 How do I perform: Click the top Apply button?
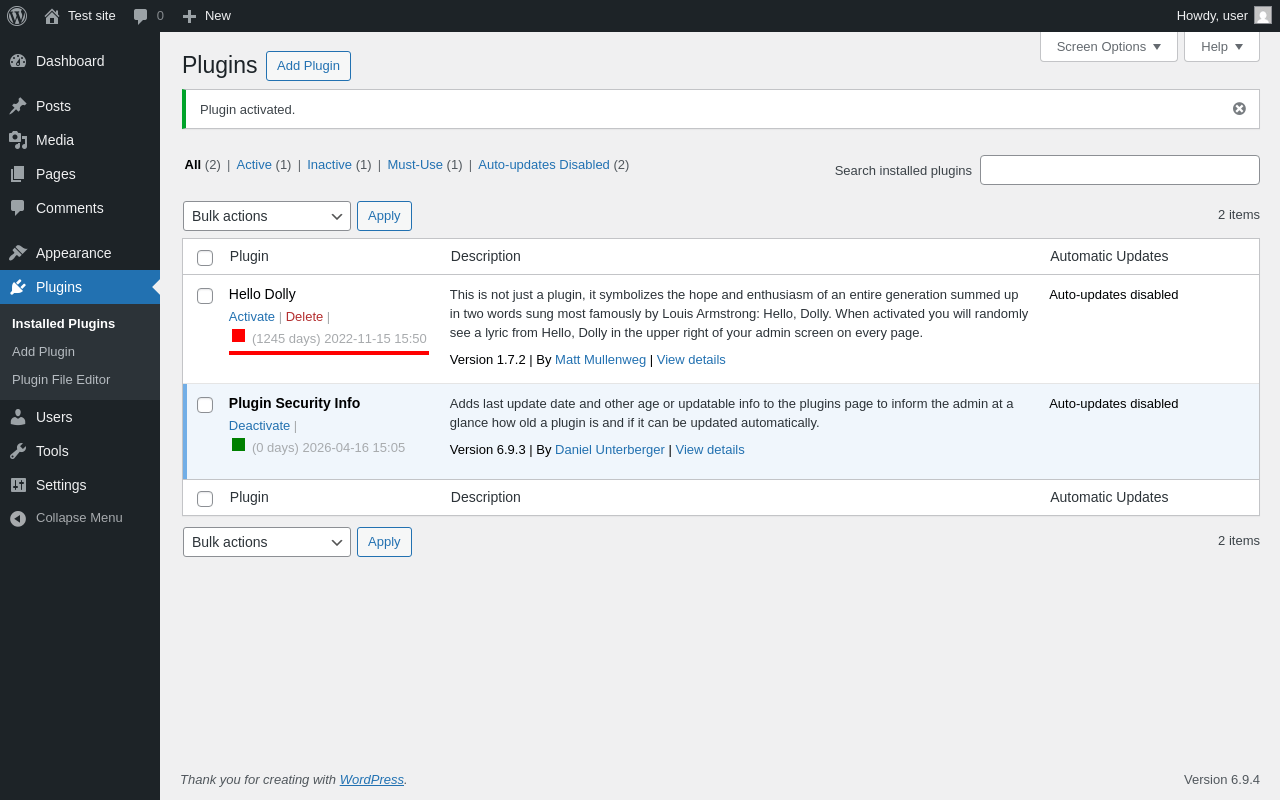pos(384,216)
